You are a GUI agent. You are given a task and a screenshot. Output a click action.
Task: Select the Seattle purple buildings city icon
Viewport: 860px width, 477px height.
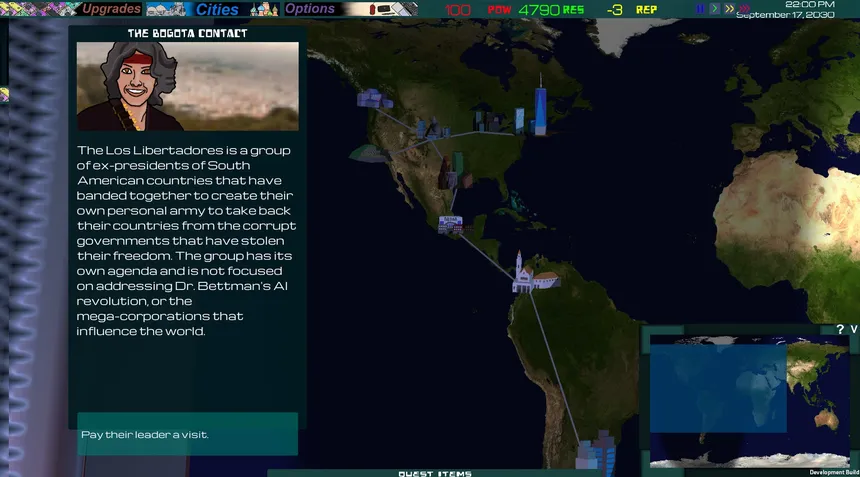click(x=375, y=99)
